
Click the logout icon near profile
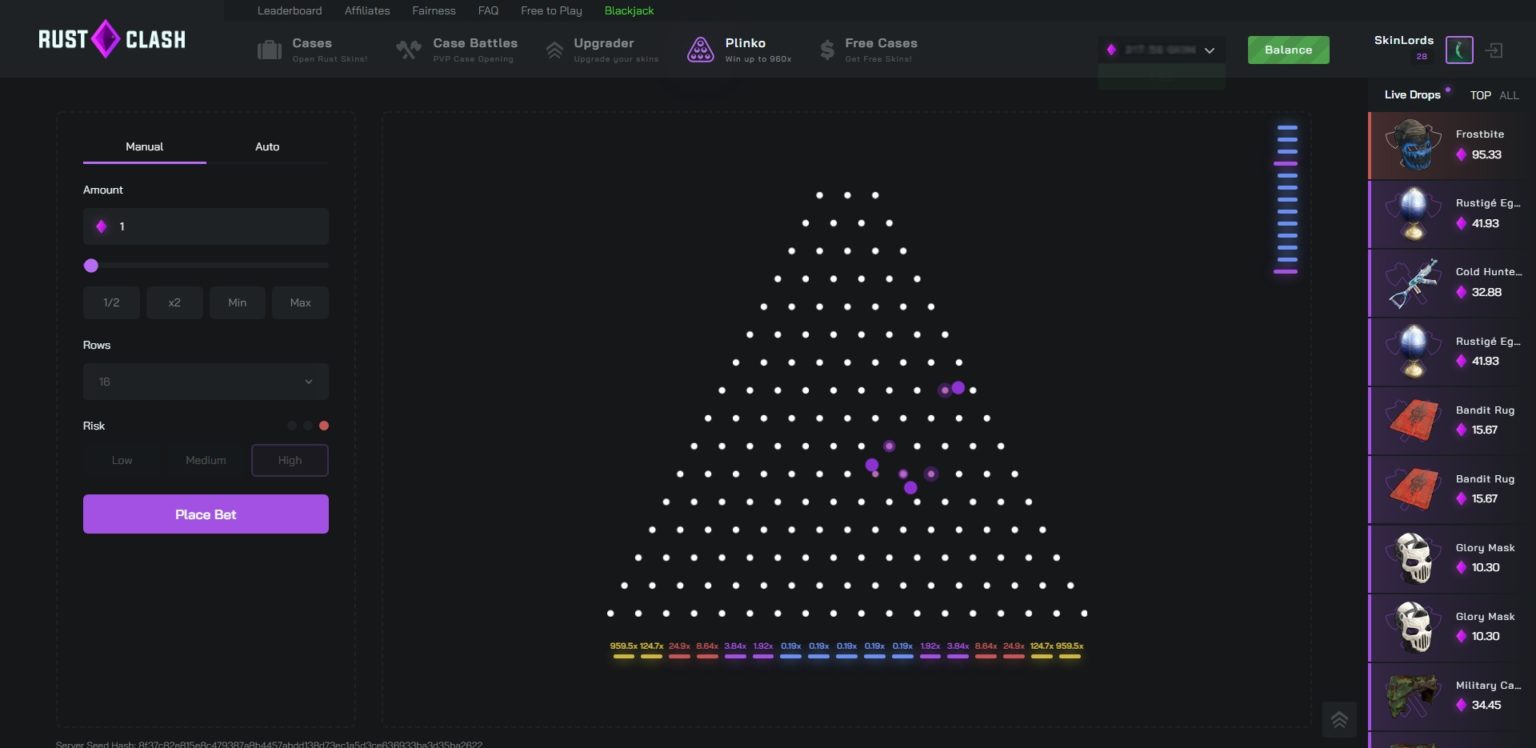1494,50
